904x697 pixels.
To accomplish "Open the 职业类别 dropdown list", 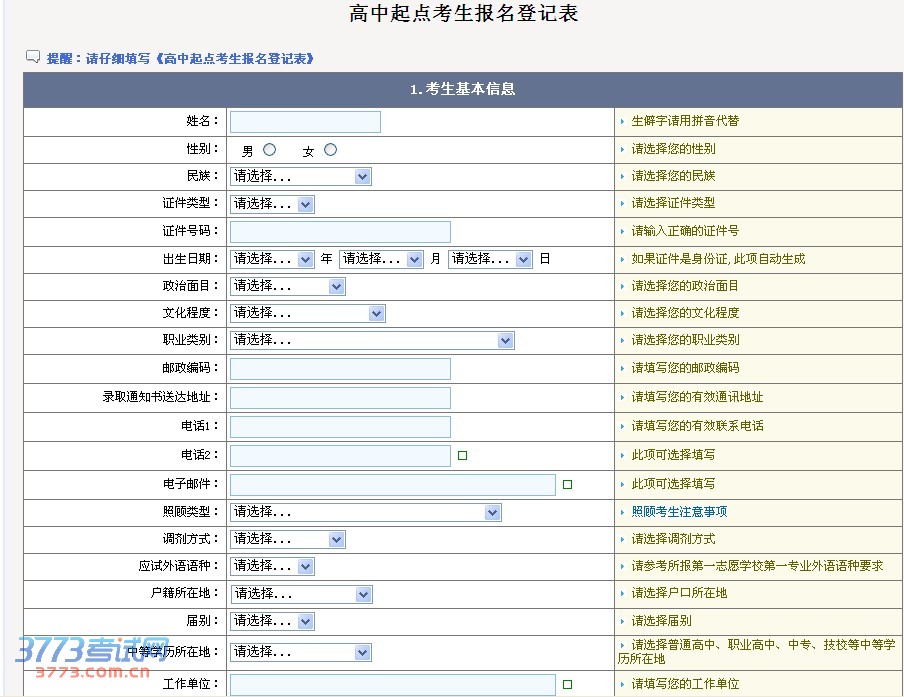I will pos(372,341).
